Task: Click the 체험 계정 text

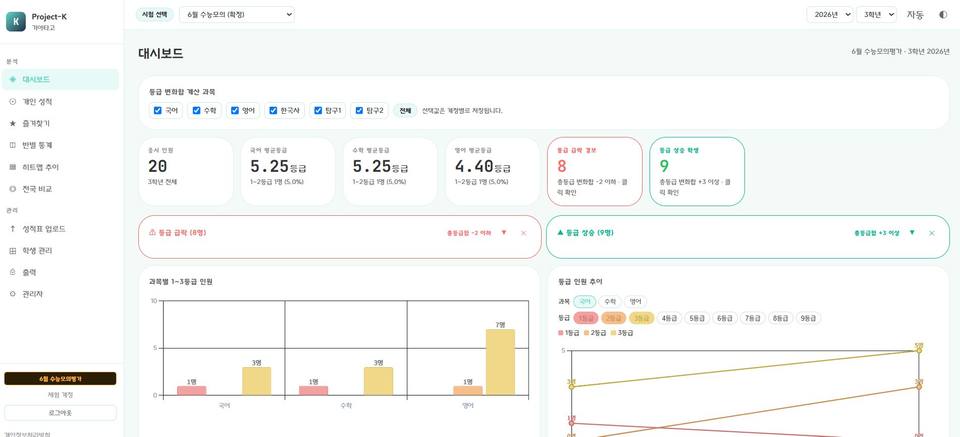Action: [60, 395]
